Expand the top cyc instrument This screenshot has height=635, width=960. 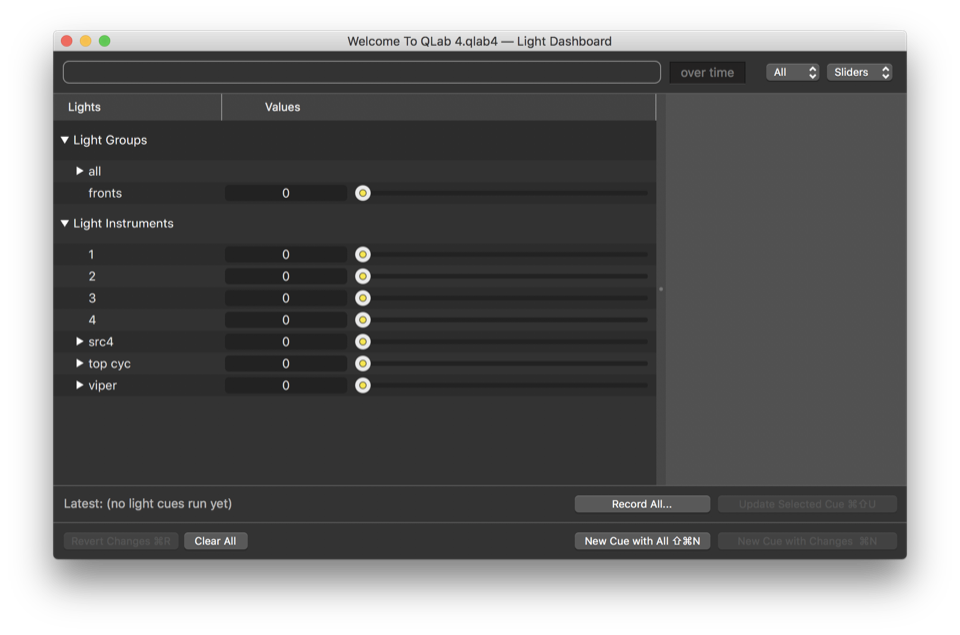80,364
